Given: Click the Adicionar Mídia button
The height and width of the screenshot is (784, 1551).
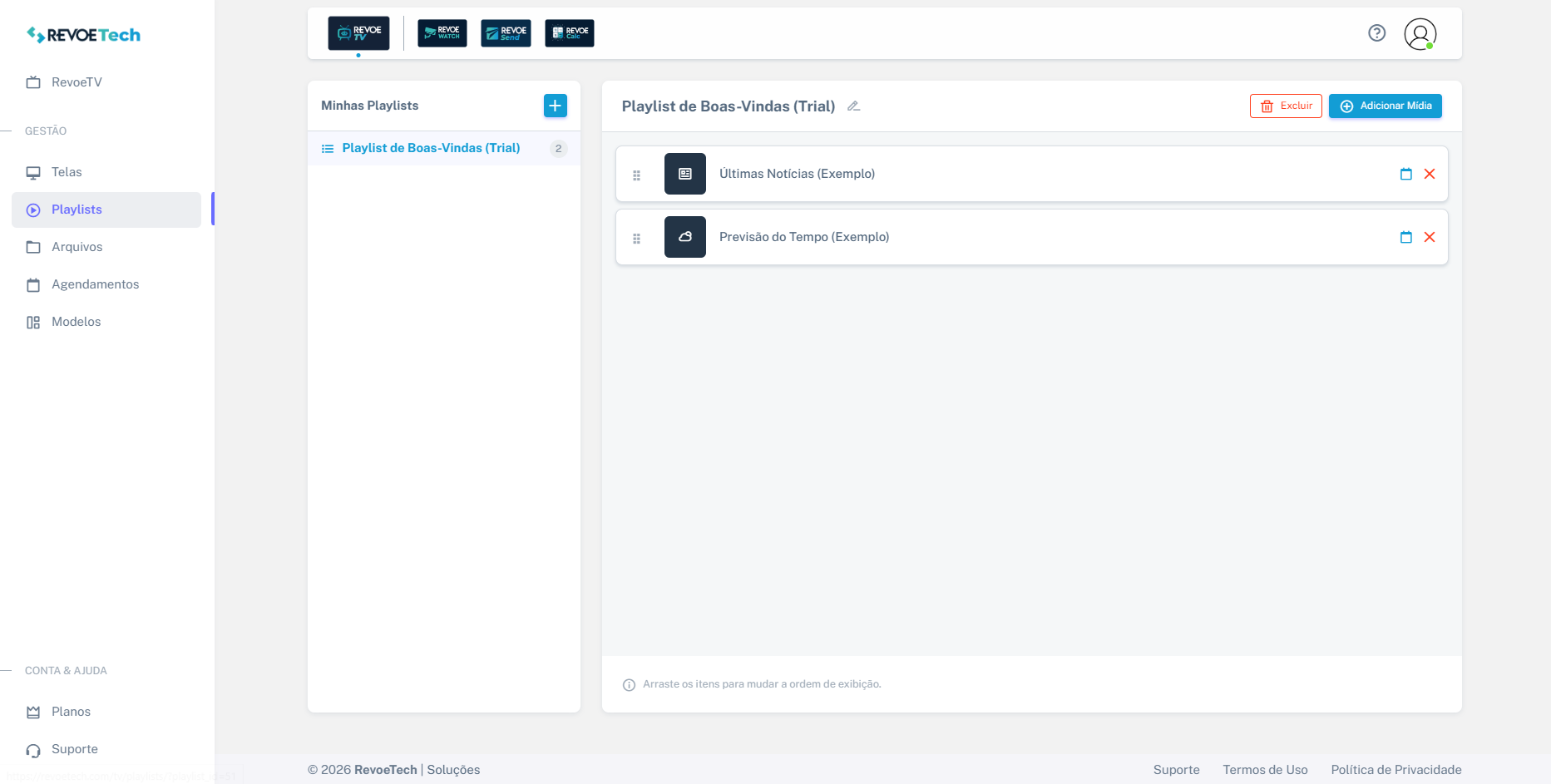Looking at the screenshot, I should (x=1385, y=106).
